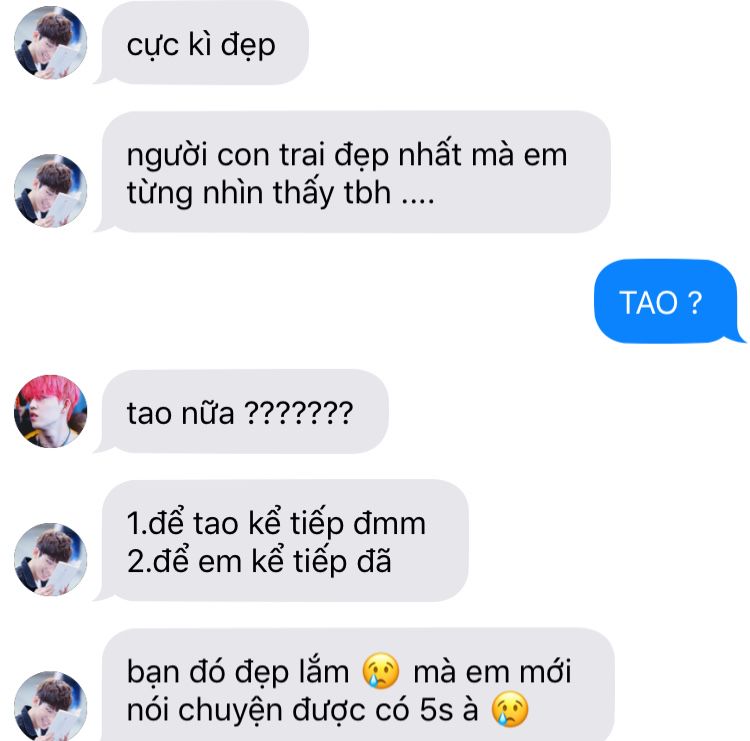
Task: Click the word "tbh" in the message
Action: coord(367,192)
